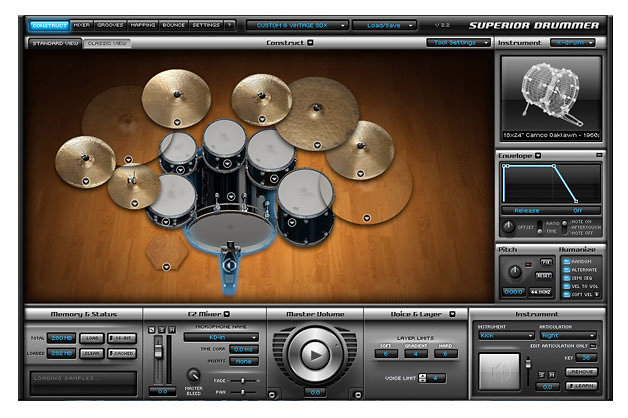Toggle Humanize Vel to Vol option
628x418 pixels.
click(566, 286)
